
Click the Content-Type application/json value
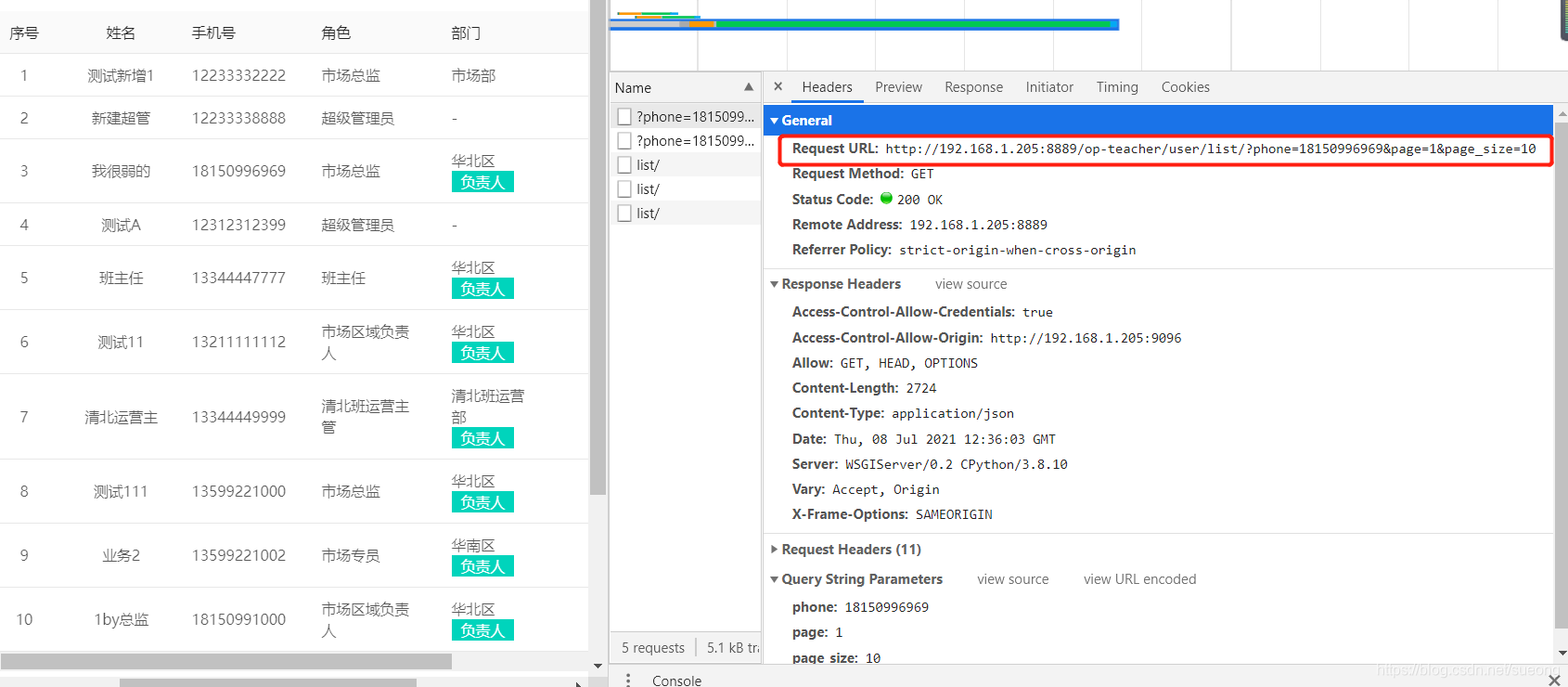tap(953, 413)
